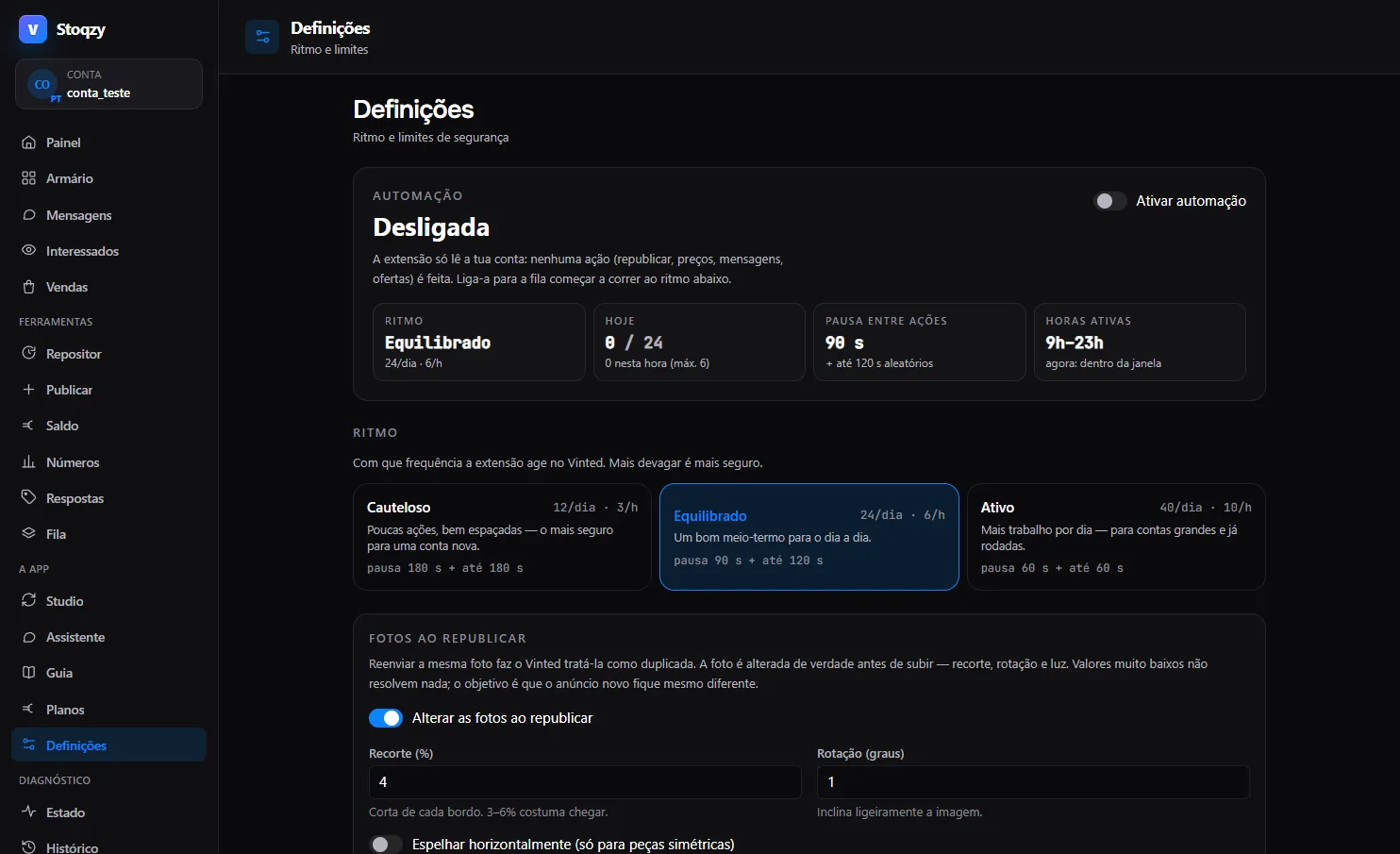Click the Guia book icon

[28, 673]
